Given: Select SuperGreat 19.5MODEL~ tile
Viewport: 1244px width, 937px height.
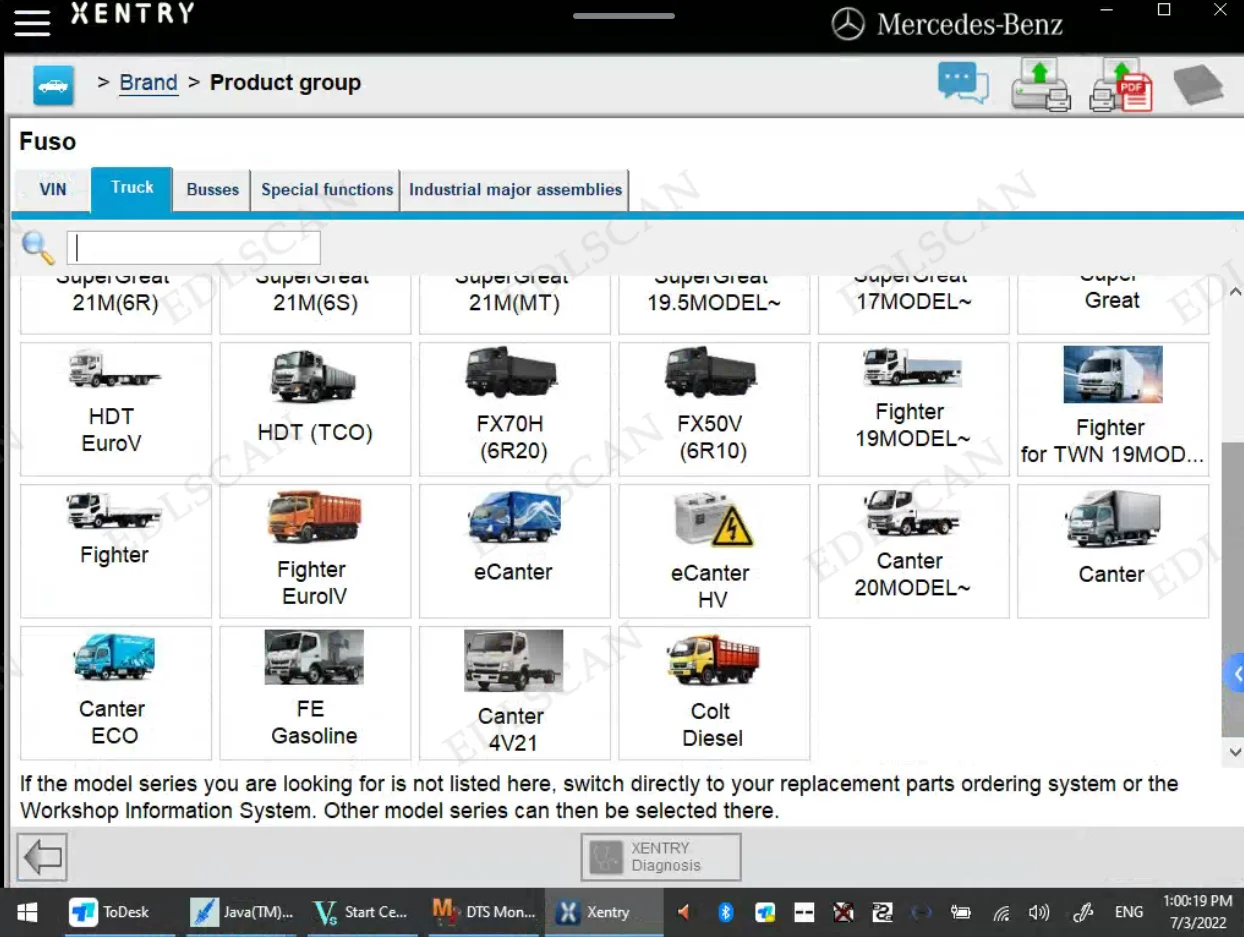Looking at the screenshot, I should (714, 304).
